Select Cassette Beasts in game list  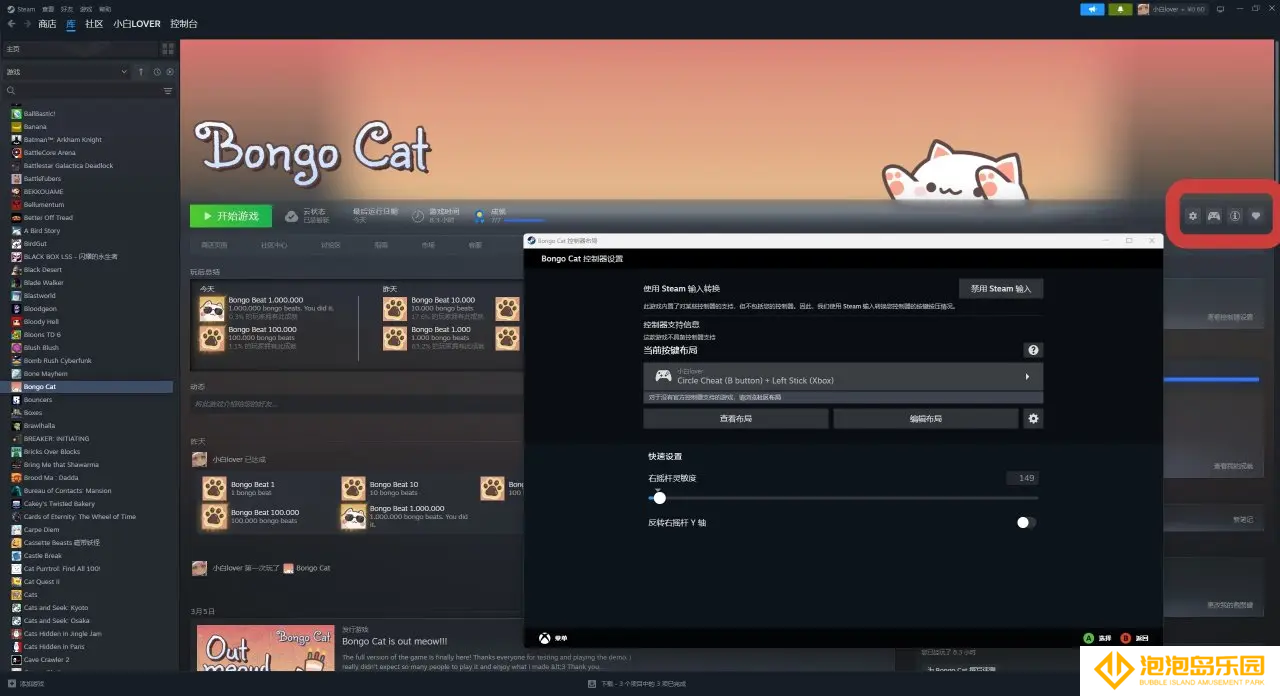91,543
